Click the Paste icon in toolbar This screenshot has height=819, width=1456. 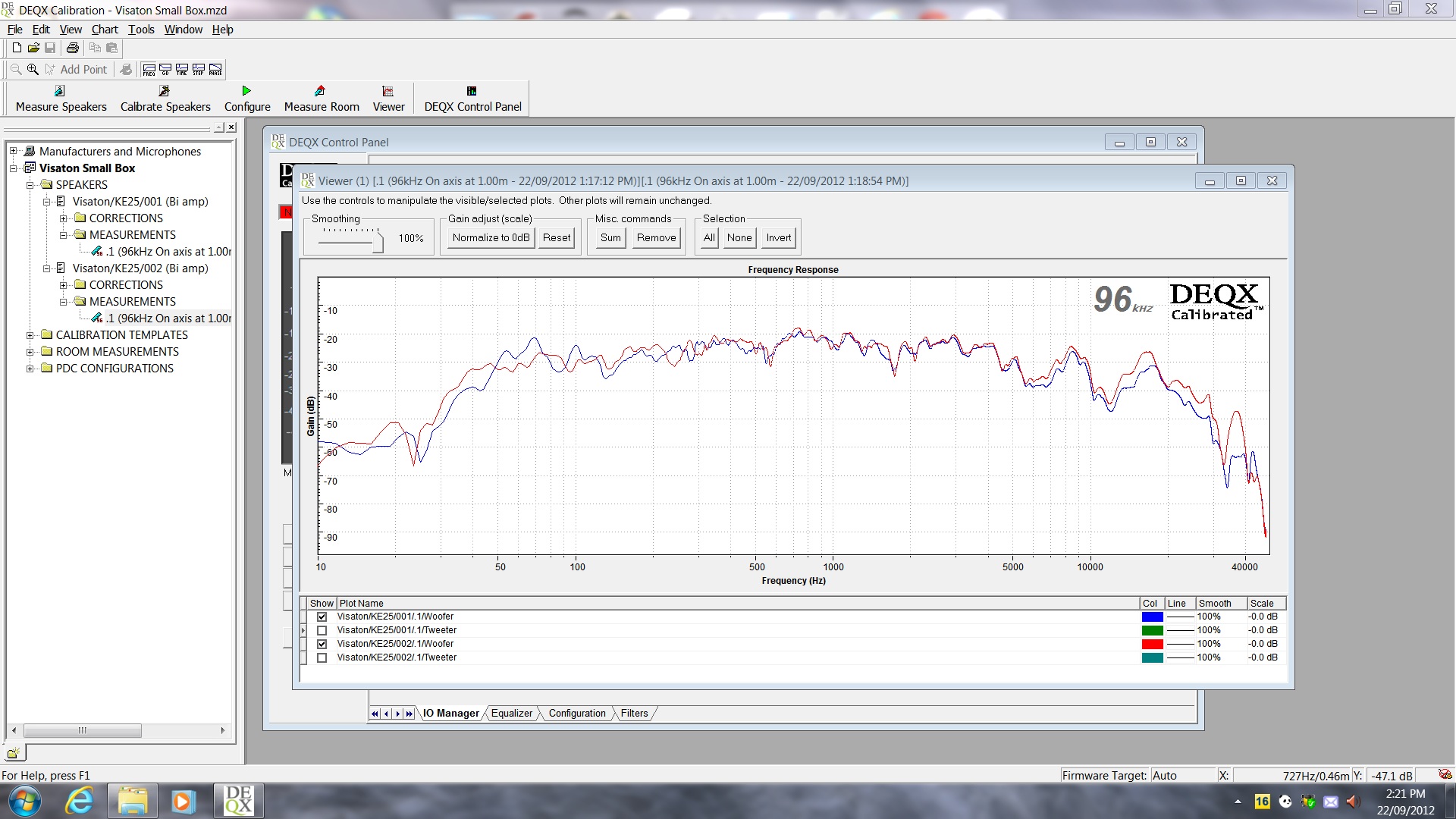point(111,48)
